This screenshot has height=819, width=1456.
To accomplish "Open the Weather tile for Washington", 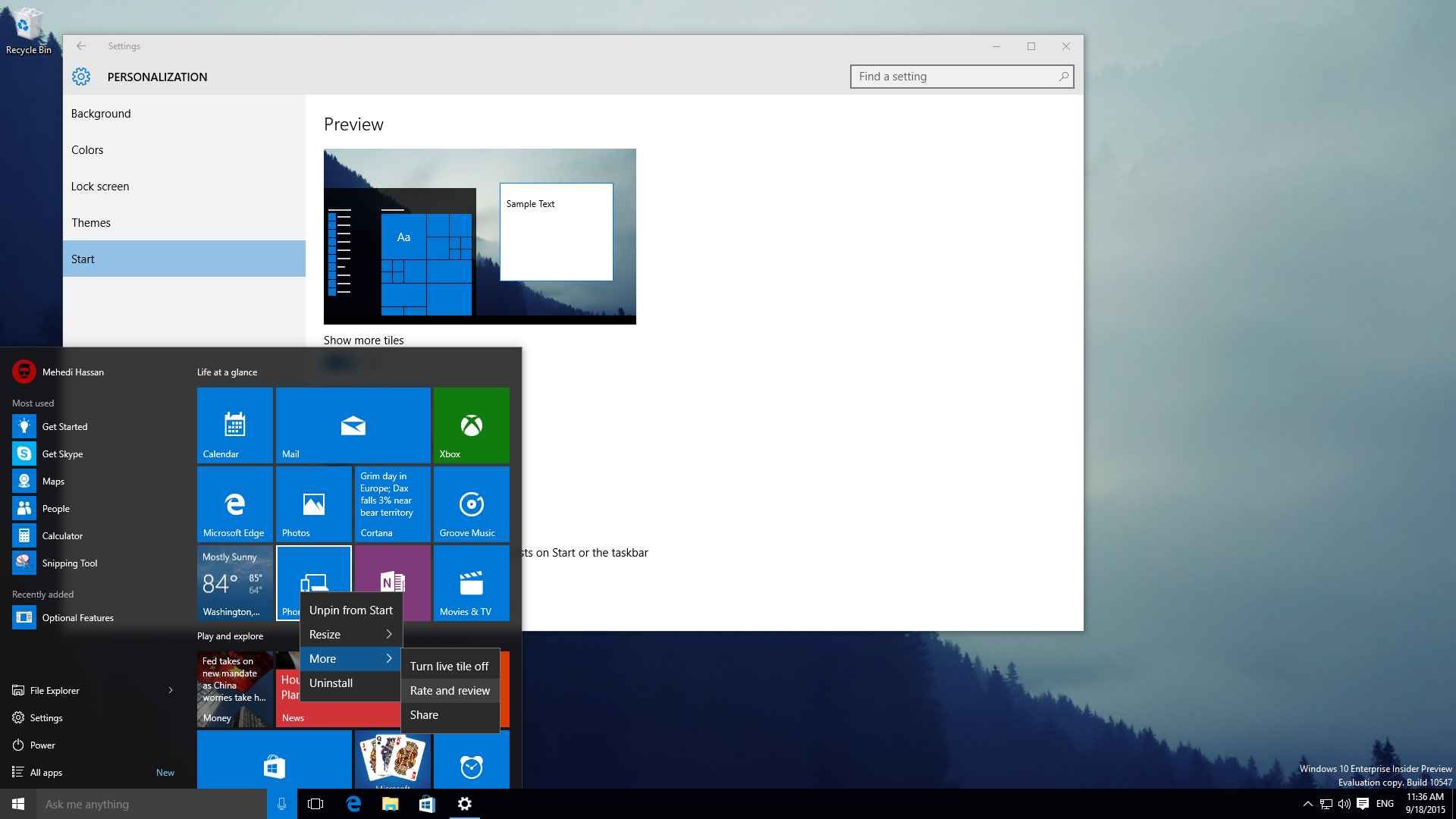I will point(235,583).
